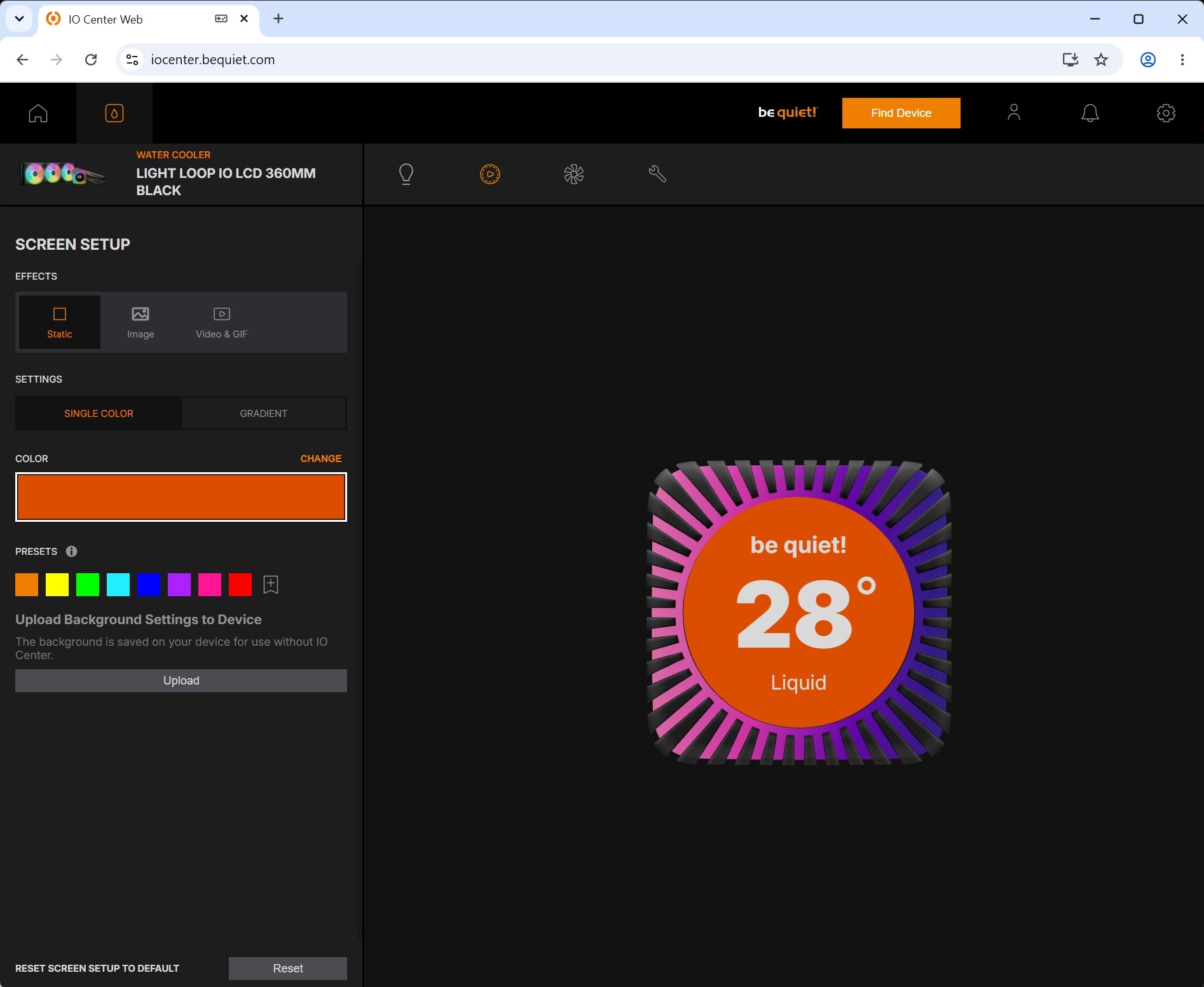Click the be quiet! logo
The width and height of the screenshot is (1204, 987).
tap(788, 112)
